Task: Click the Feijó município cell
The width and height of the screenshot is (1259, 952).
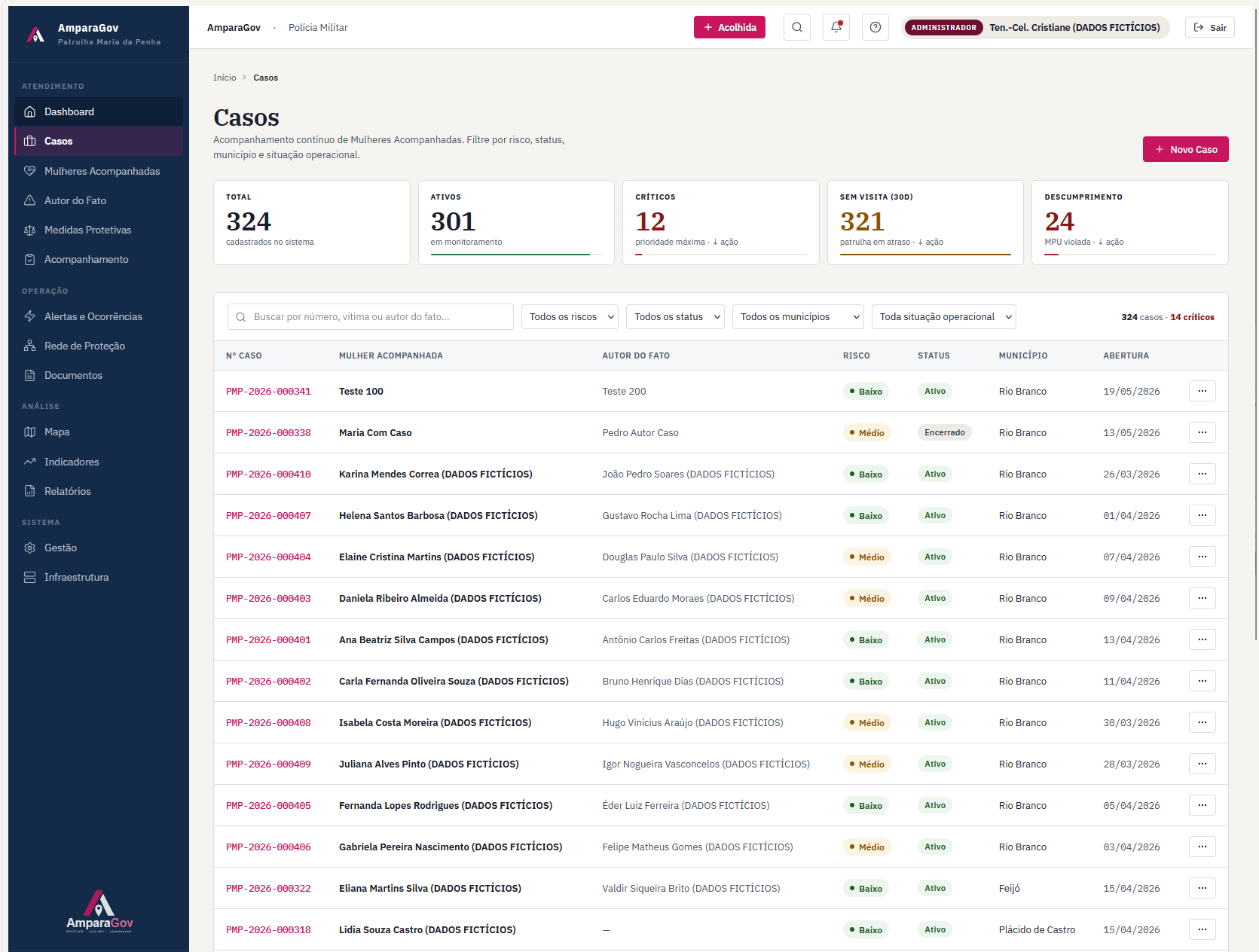Action: pos(1010,889)
